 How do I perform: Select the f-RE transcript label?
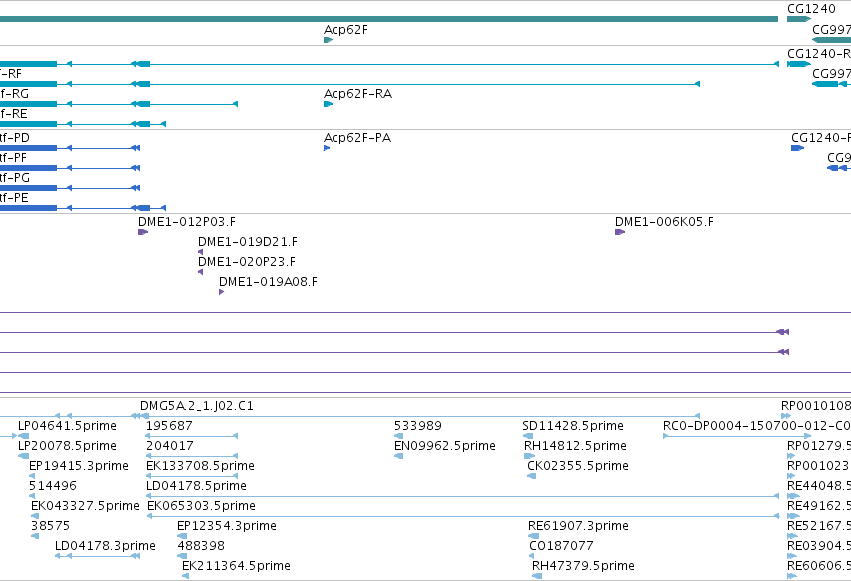pos(14,114)
